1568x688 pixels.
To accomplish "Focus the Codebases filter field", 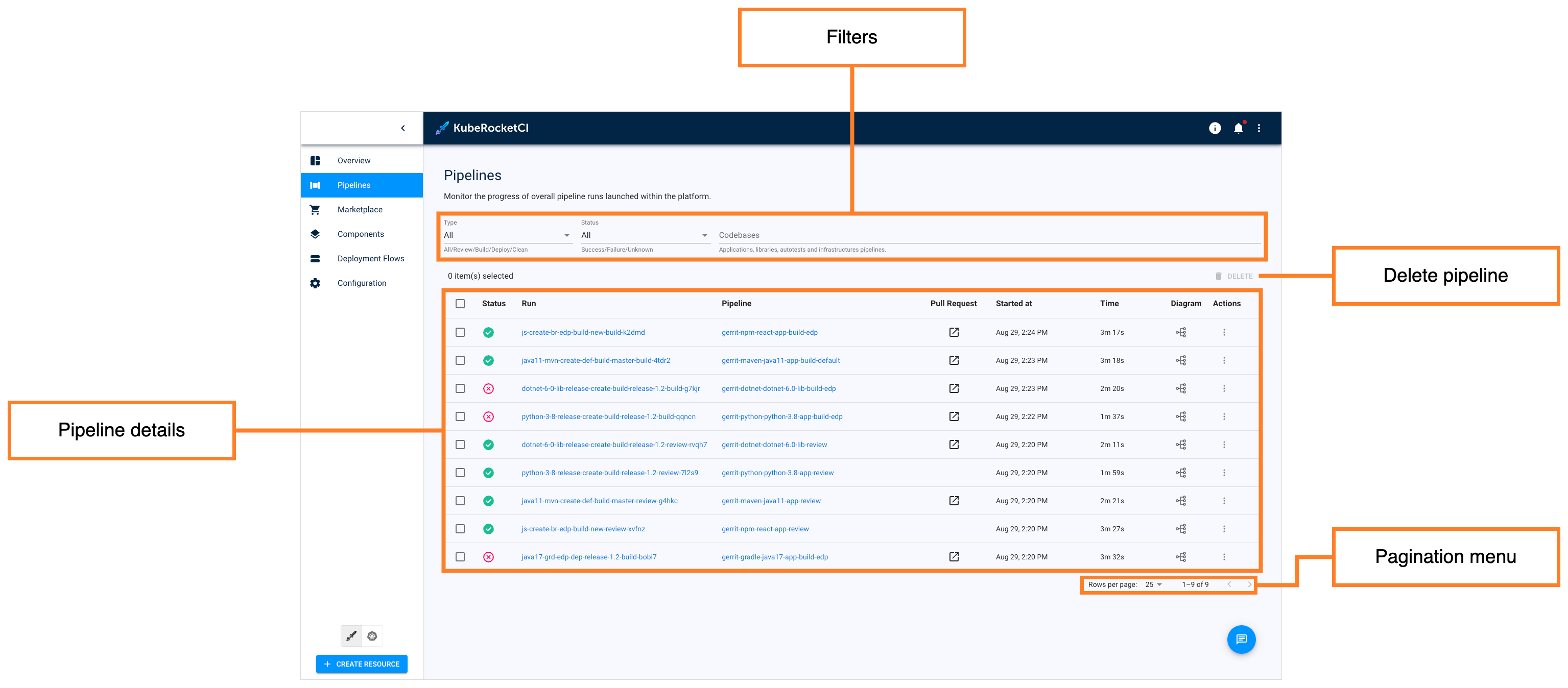I will 989,235.
